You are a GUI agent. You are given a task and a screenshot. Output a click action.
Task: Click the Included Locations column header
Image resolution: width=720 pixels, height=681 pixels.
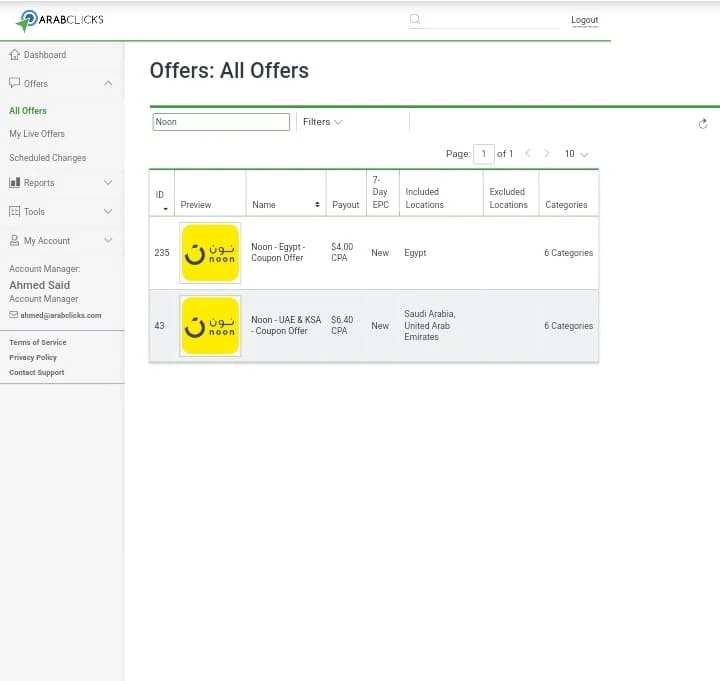pos(424,198)
